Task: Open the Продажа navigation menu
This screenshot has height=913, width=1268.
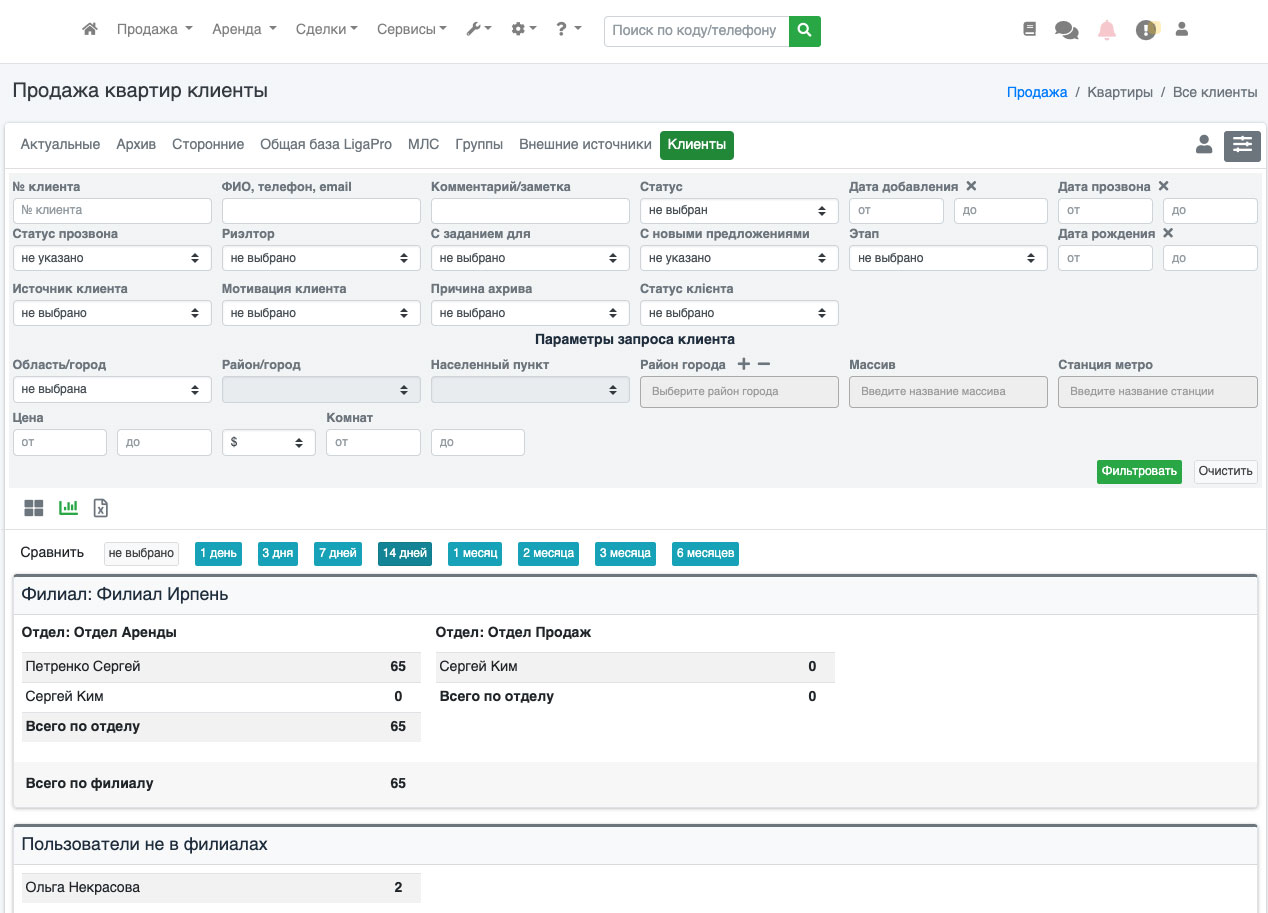Action: pos(154,30)
